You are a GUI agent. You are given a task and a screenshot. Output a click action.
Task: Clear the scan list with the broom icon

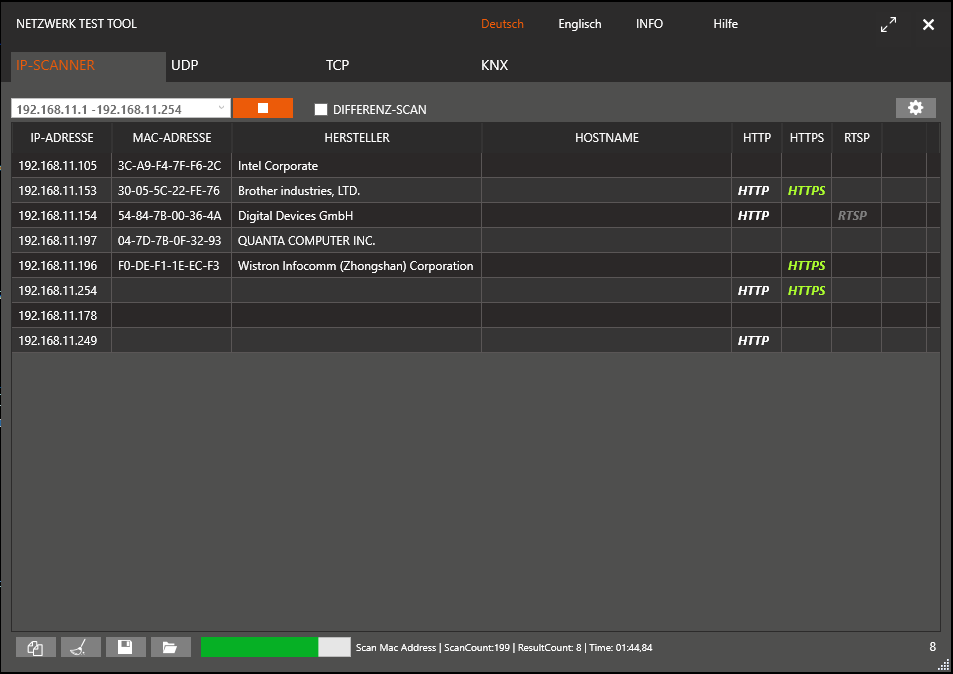(80, 648)
